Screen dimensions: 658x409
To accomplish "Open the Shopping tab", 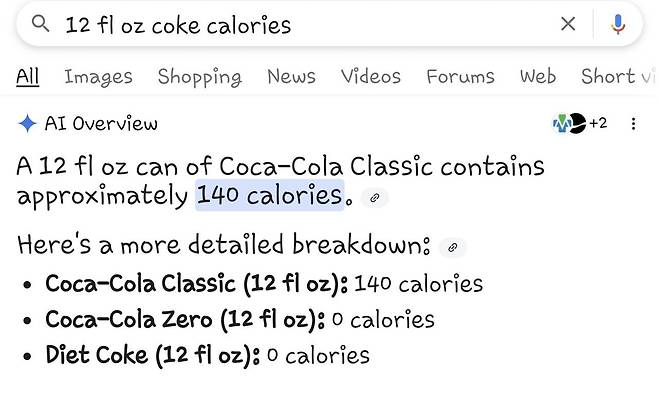I will (199, 76).
